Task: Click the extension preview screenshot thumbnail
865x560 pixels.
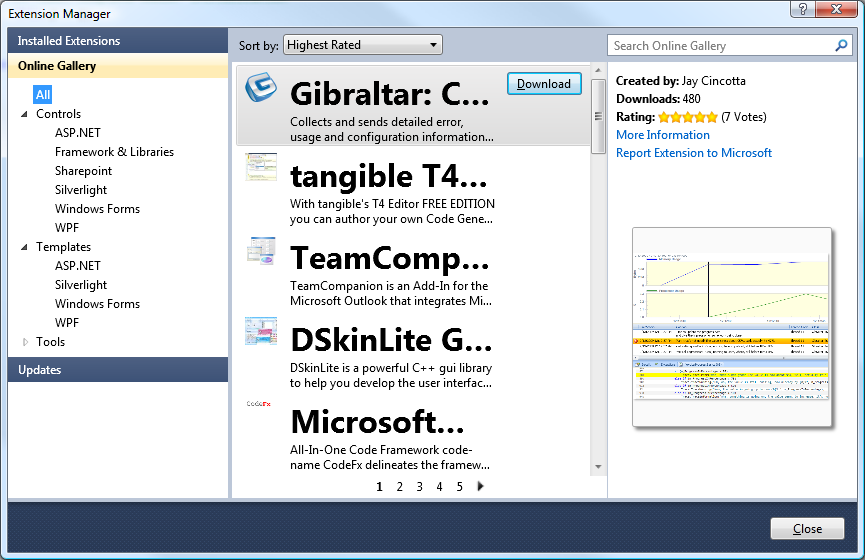Action: coord(731,327)
